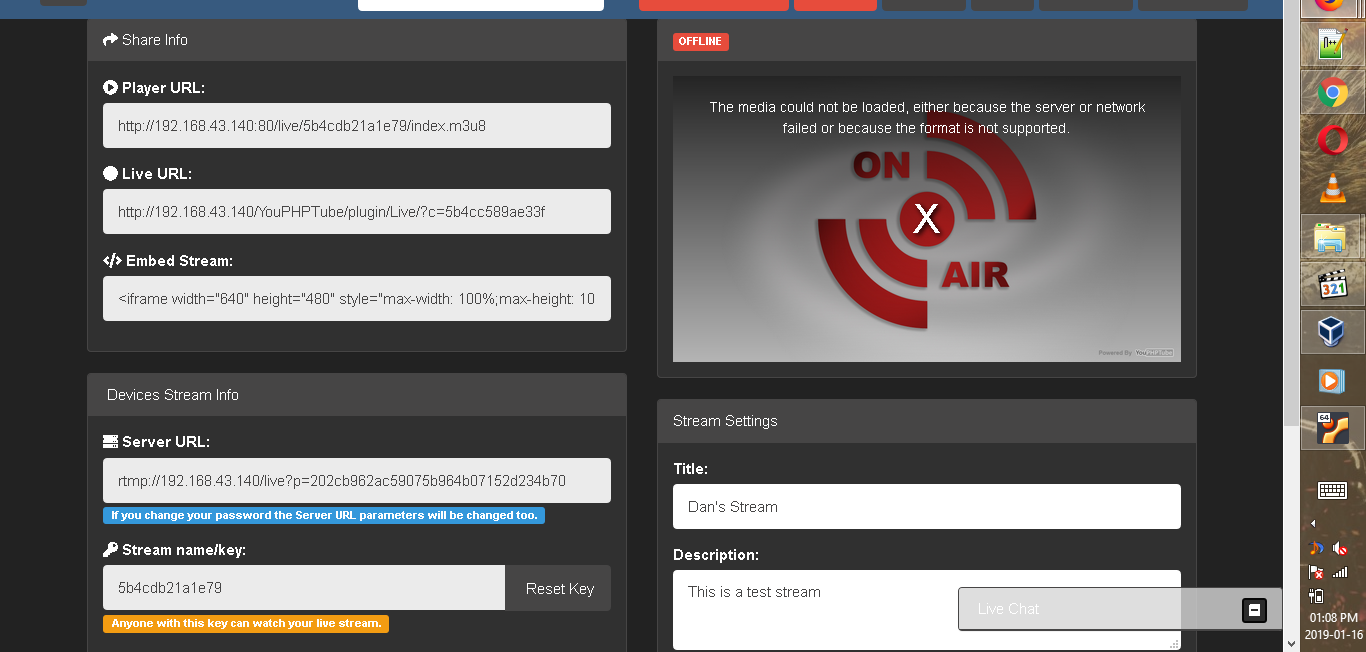Click the Server URL label
The height and width of the screenshot is (652, 1366).
156,442
